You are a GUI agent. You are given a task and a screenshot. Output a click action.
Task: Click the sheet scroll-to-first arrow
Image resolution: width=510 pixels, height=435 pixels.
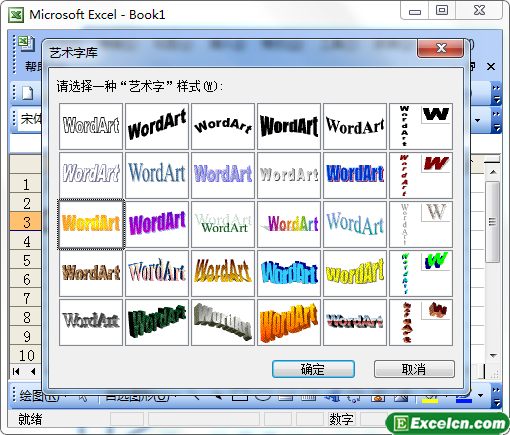[x=16, y=371]
